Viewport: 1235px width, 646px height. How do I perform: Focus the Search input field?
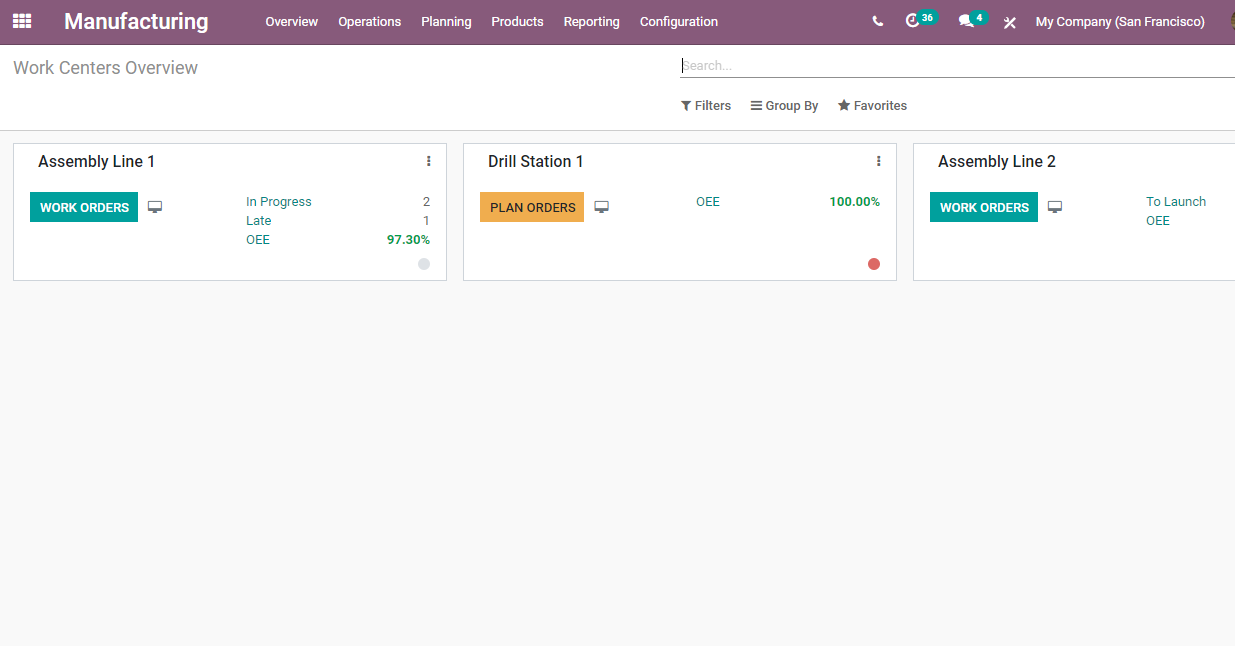click(x=957, y=65)
